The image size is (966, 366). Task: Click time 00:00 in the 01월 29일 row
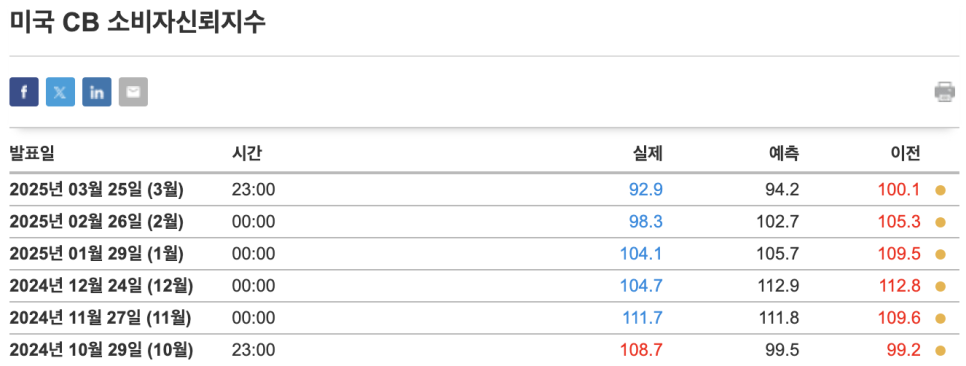[253, 254]
